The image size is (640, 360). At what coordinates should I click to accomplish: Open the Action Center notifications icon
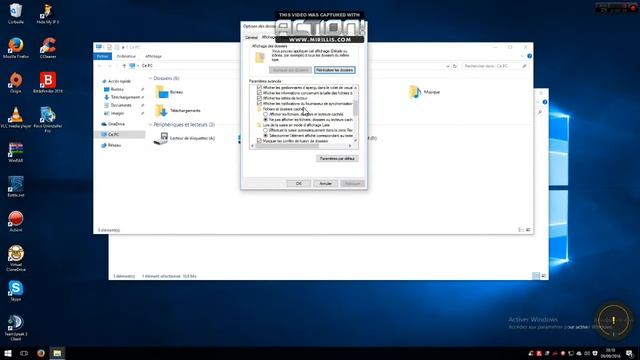(629, 353)
